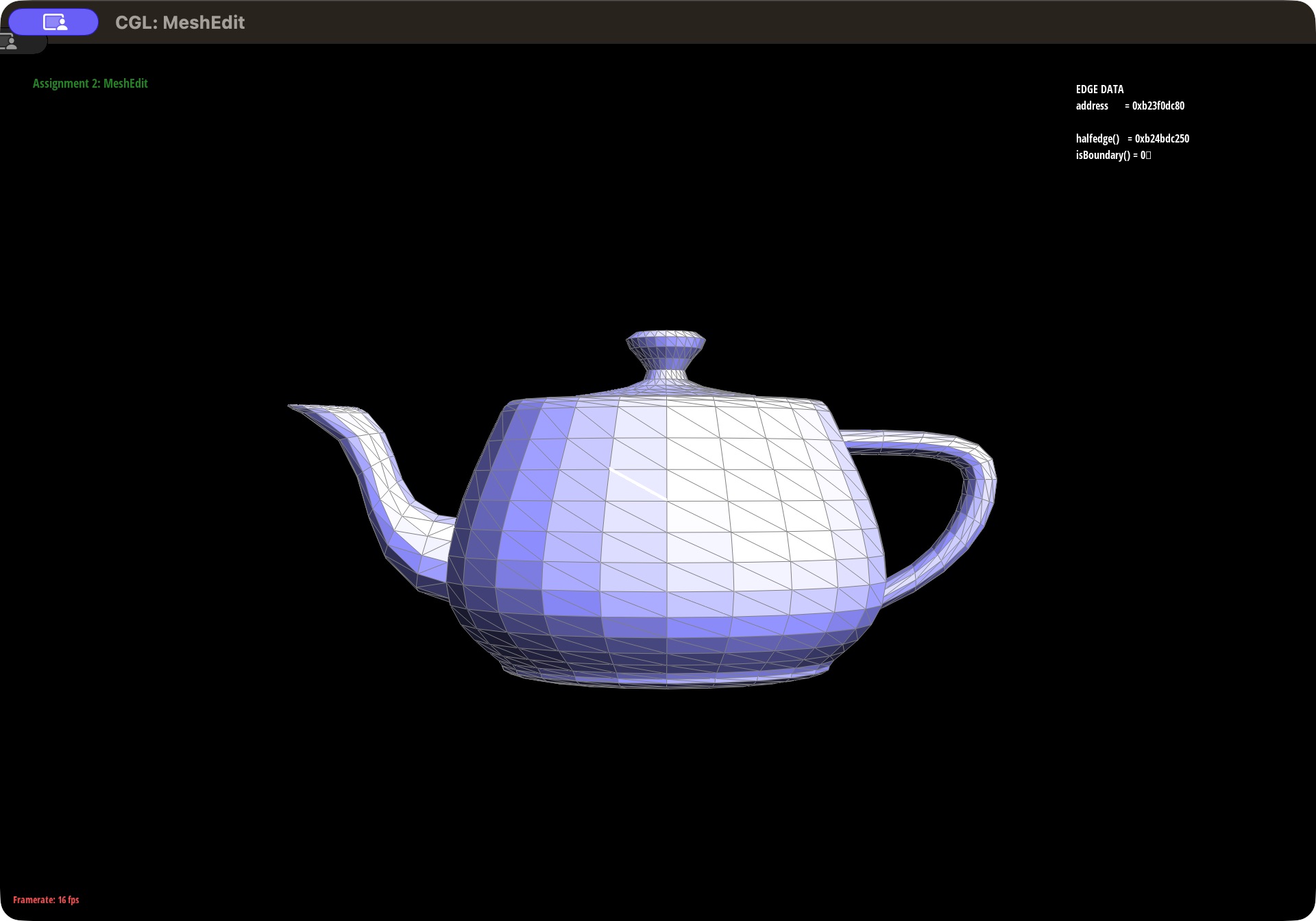The image size is (1316, 921).
Task: Click the teapot spout tip
Action: click(x=293, y=407)
